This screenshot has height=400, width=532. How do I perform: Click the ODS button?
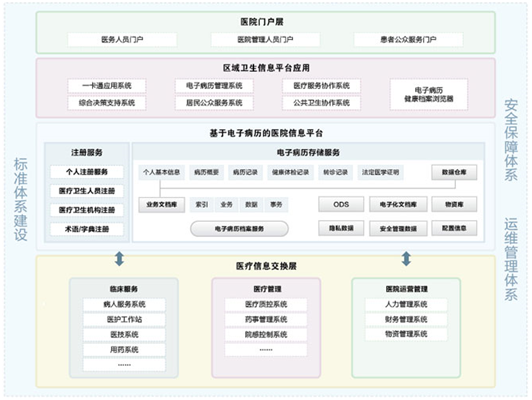[x=341, y=204]
